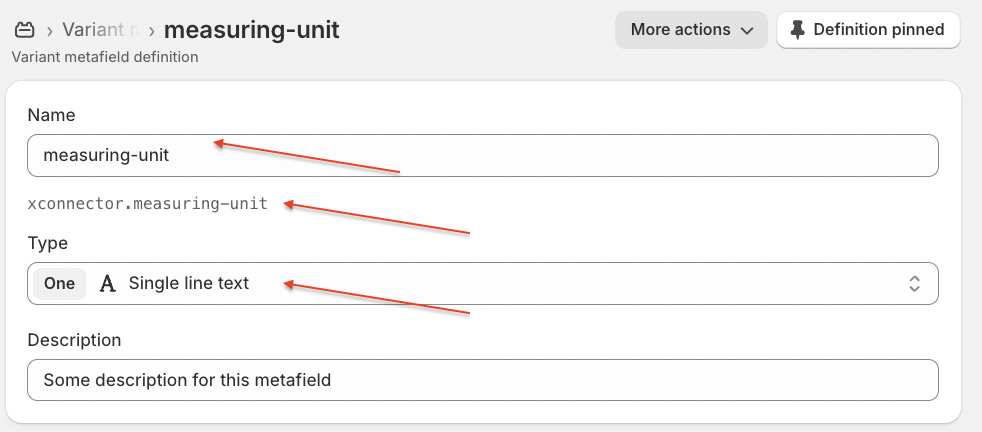Click the 'A' text type icon
This screenshot has height=432, width=982.
pos(108,283)
